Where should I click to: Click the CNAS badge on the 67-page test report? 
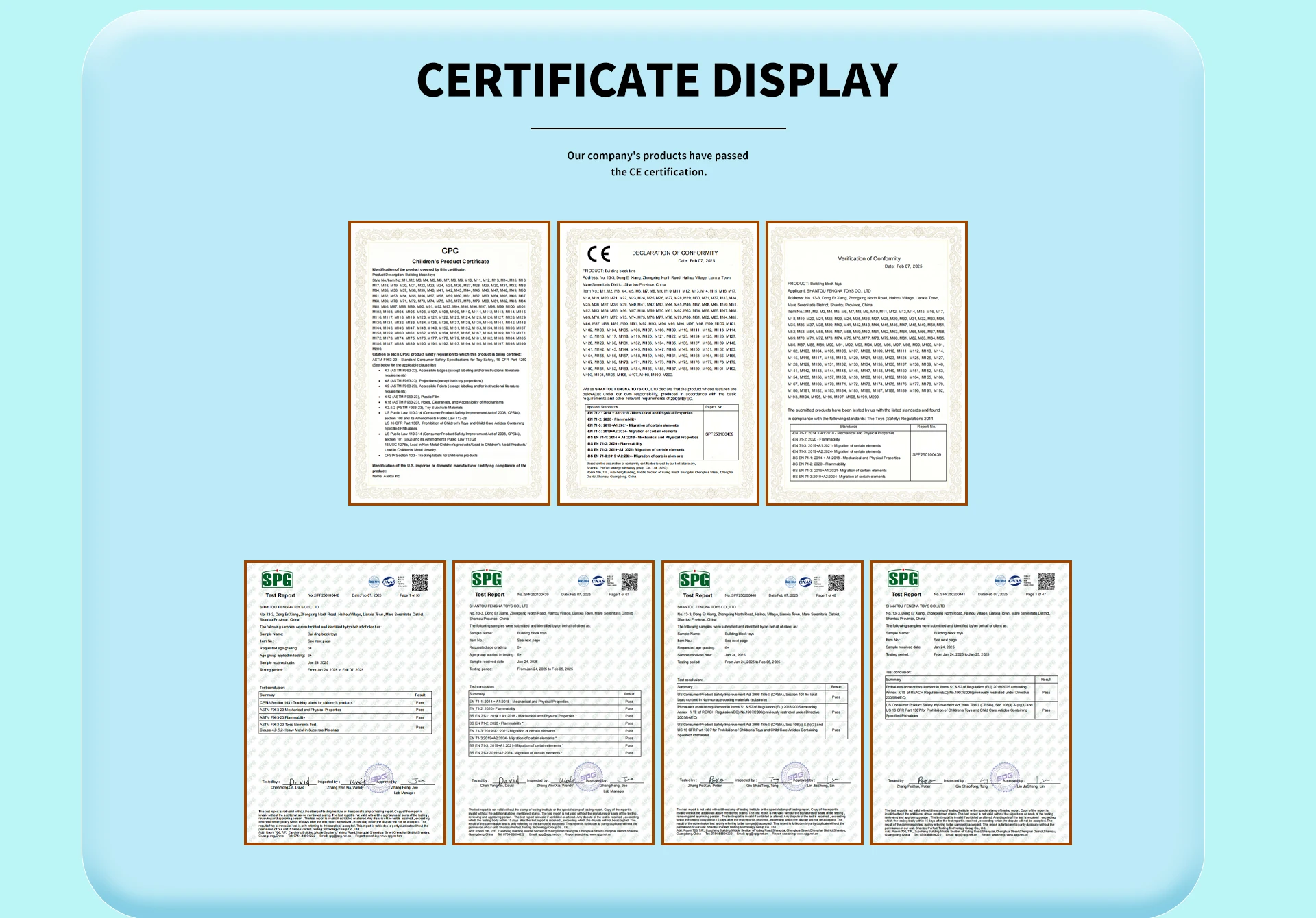(x=598, y=581)
